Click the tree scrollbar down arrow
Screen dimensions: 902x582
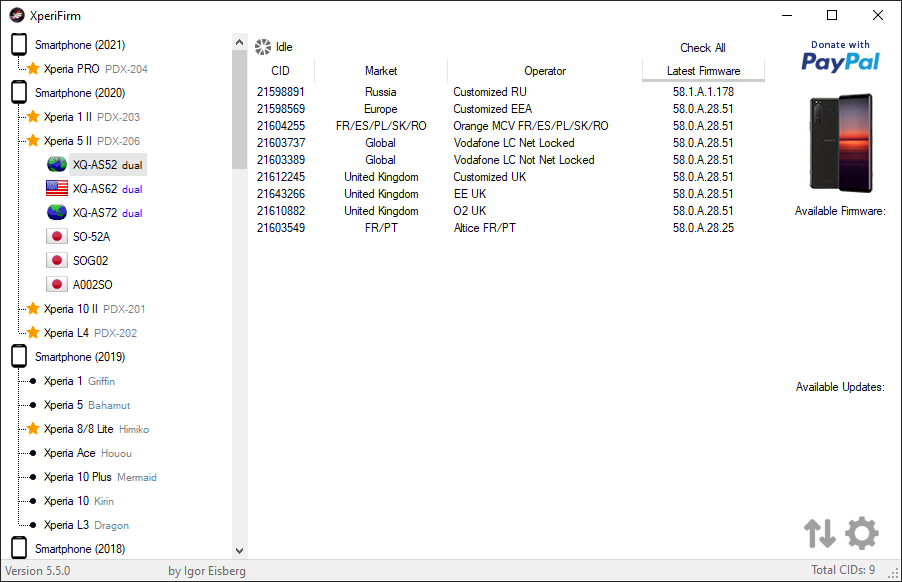(x=239, y=550)
